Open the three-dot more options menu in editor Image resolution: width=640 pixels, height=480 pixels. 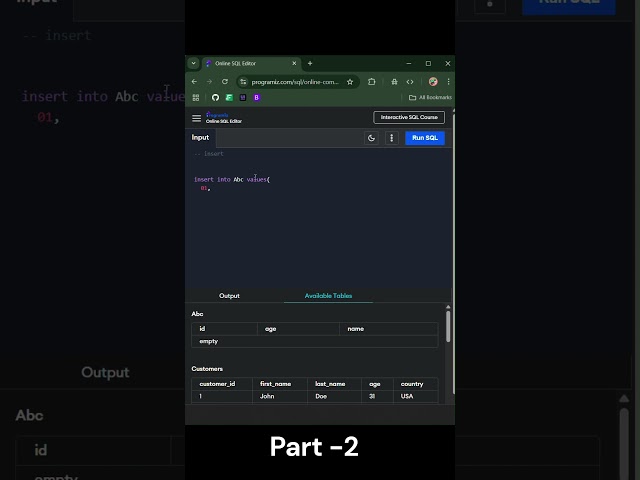click(391, 138)
